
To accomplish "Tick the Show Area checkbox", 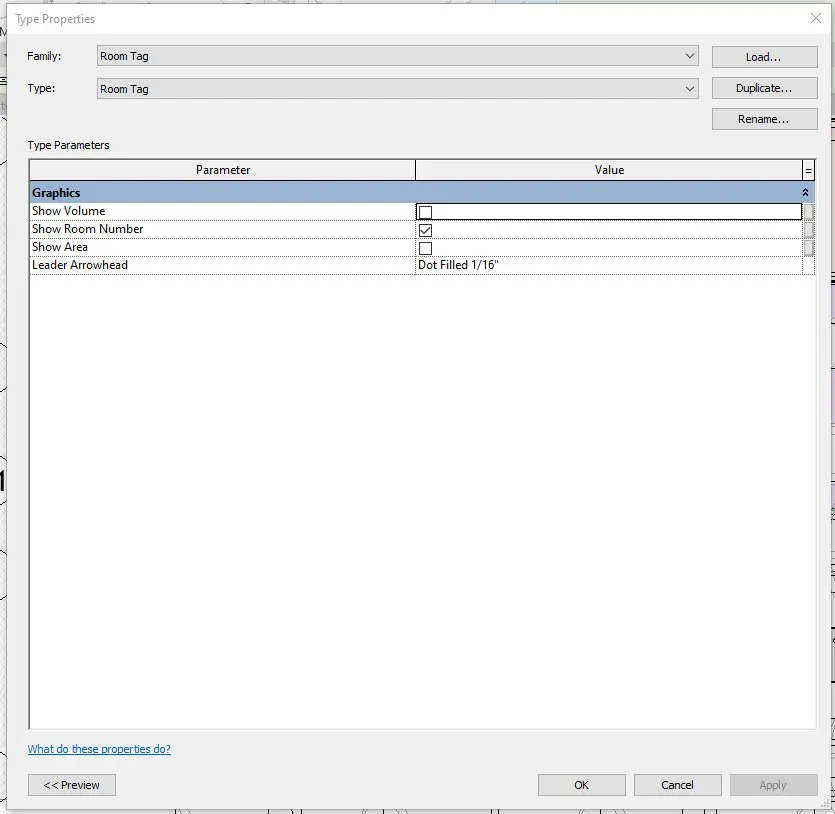I will 425,248.
